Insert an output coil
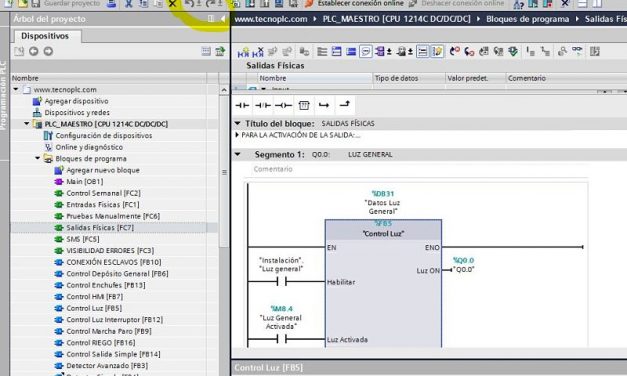The image size is (627, 376). (283, 106)
